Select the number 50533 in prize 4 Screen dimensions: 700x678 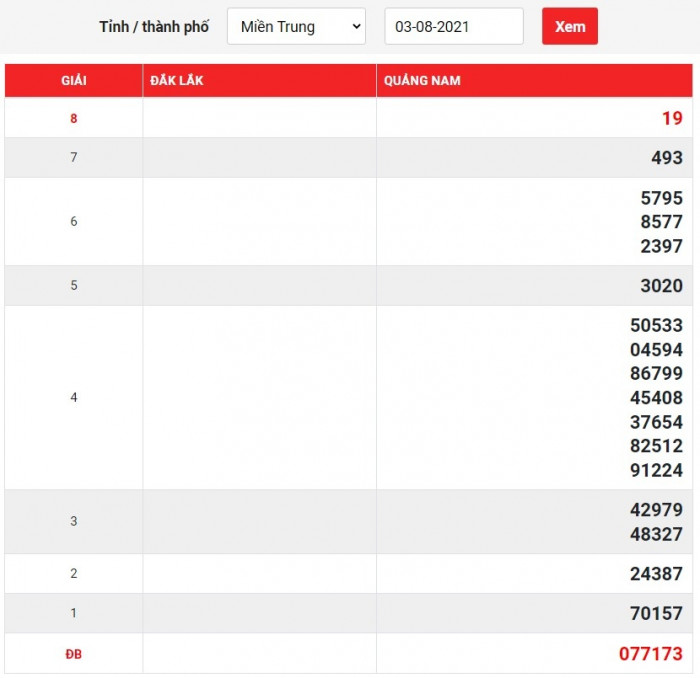[x=656, y=326]
